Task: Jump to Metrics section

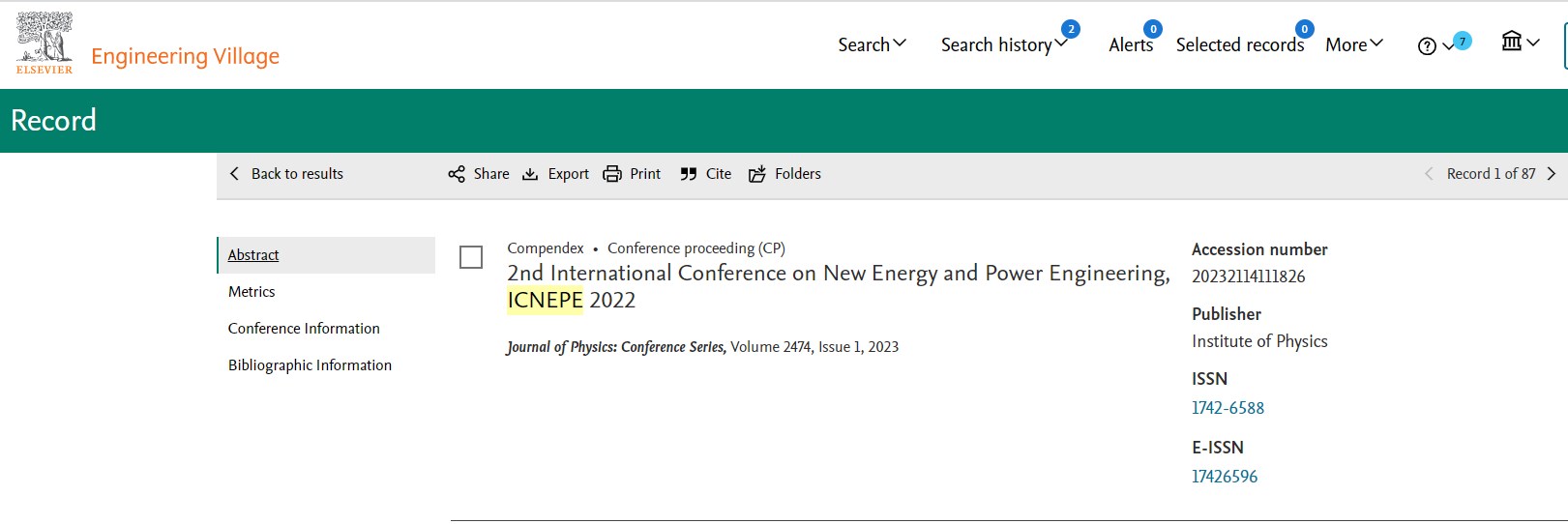Action: point(251,292)
